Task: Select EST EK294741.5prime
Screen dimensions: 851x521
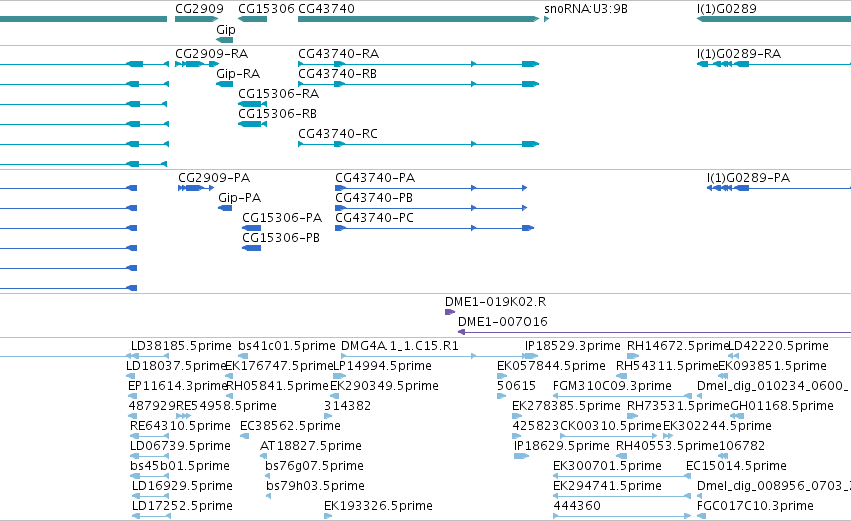Action: click(x=607, y=487)
